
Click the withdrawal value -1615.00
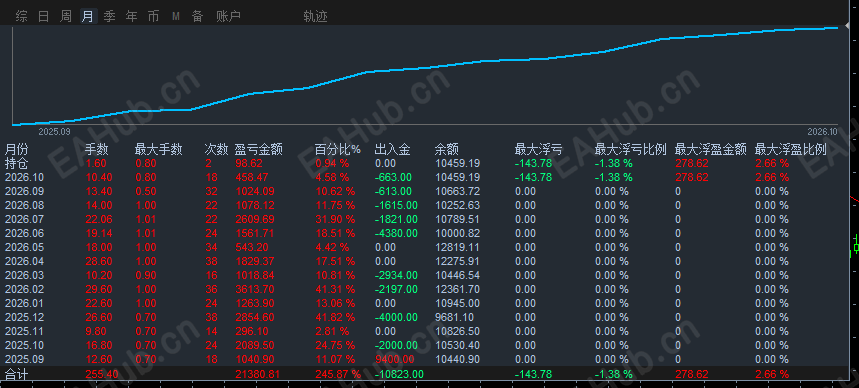click(x=396, y=205)
